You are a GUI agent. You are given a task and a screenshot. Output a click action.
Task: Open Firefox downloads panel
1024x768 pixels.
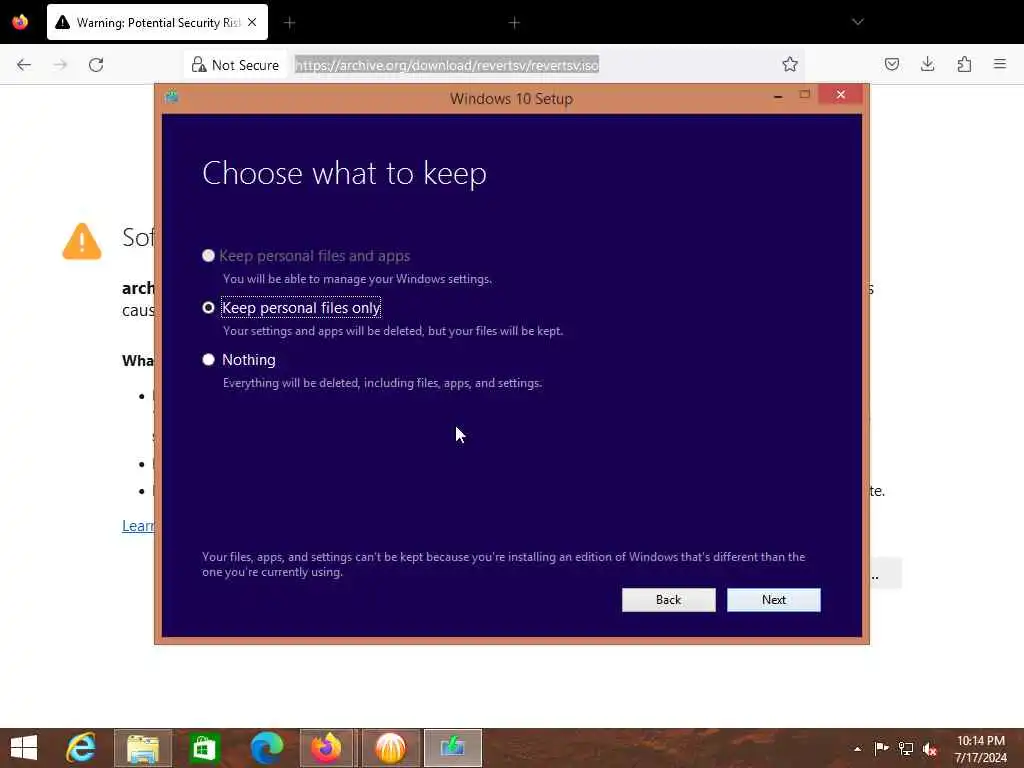[927, 64]
